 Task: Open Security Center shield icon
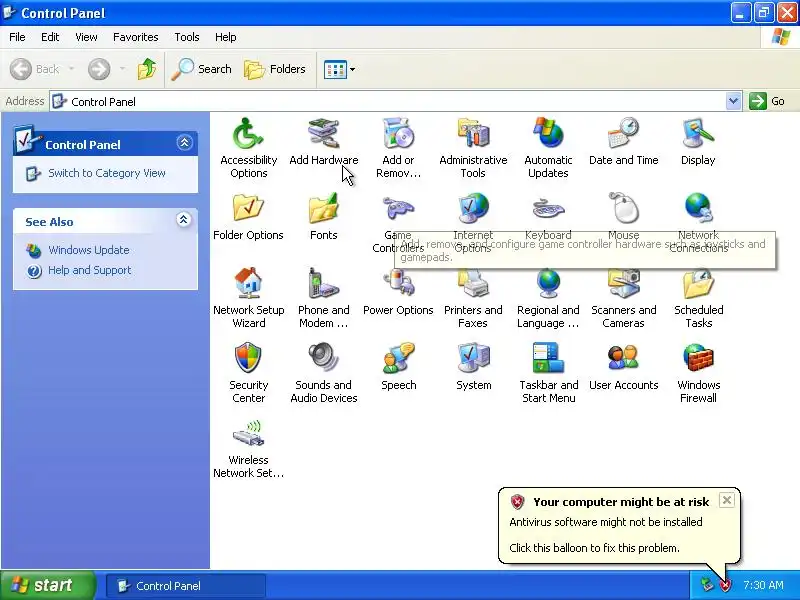point(248,359)
